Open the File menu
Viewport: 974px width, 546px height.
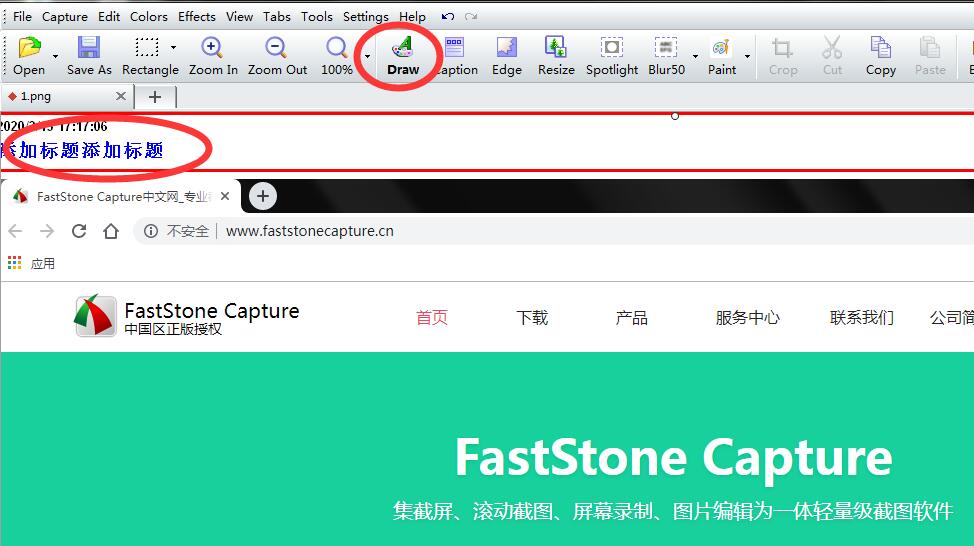point(22,17)
